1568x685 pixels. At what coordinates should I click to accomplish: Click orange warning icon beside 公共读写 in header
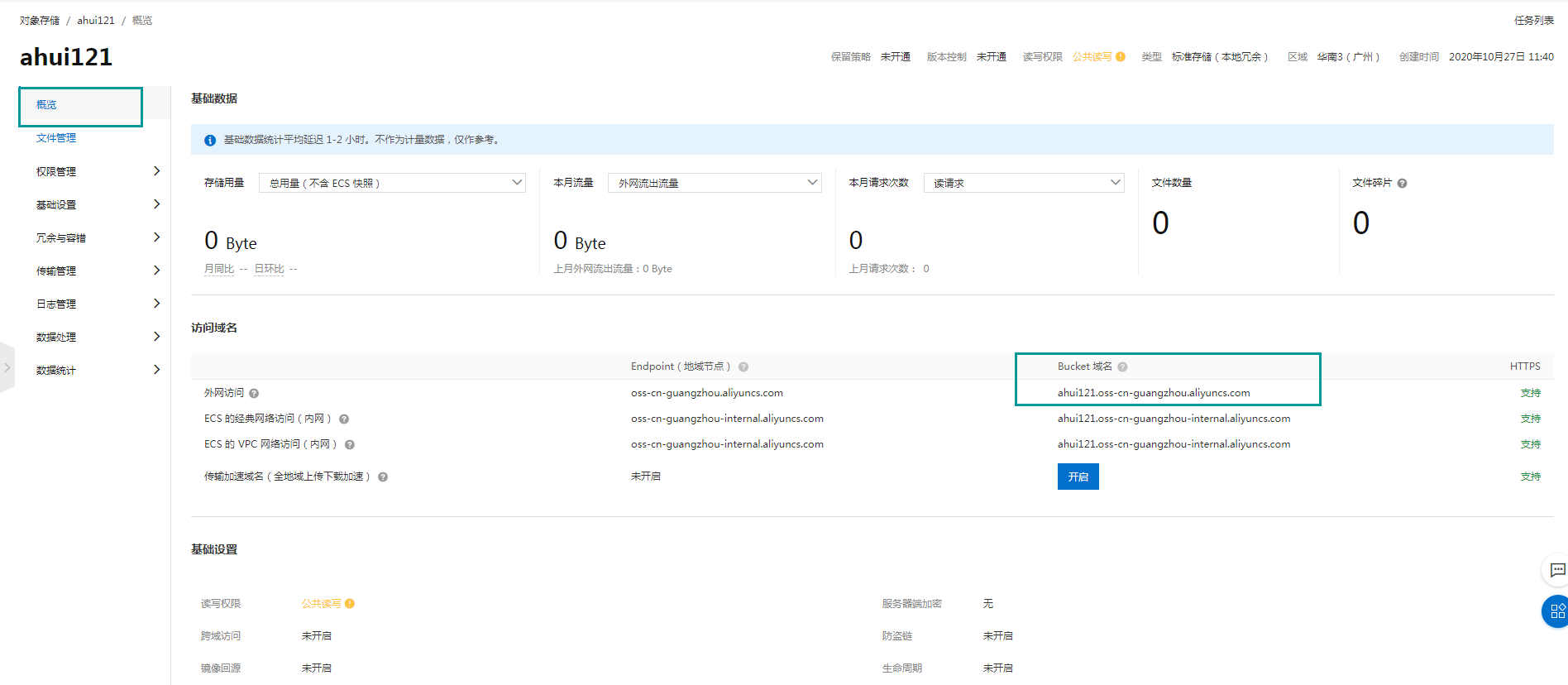pyautogui.click(x=1121, y=57)
